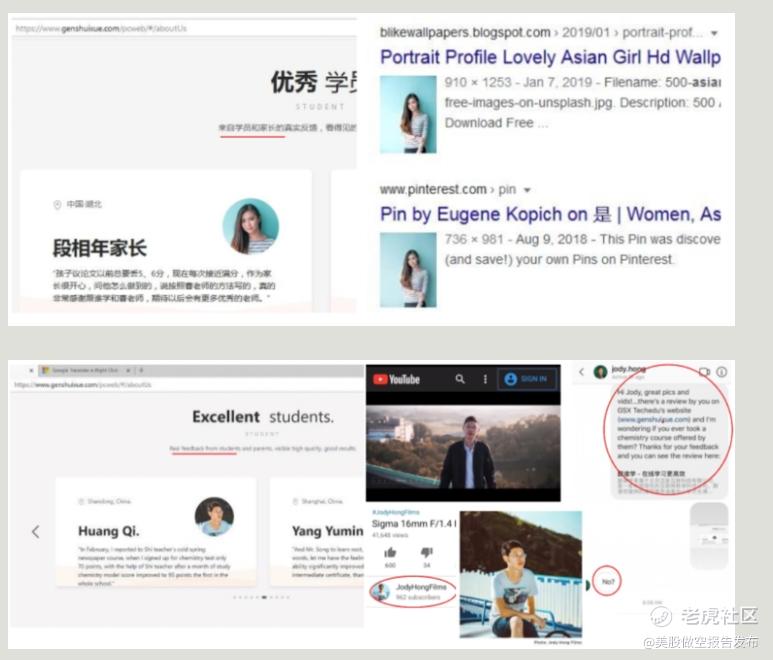Click location icon on Yang Yumin card
The image size is (773, 660).
click(x=295, y=501)
